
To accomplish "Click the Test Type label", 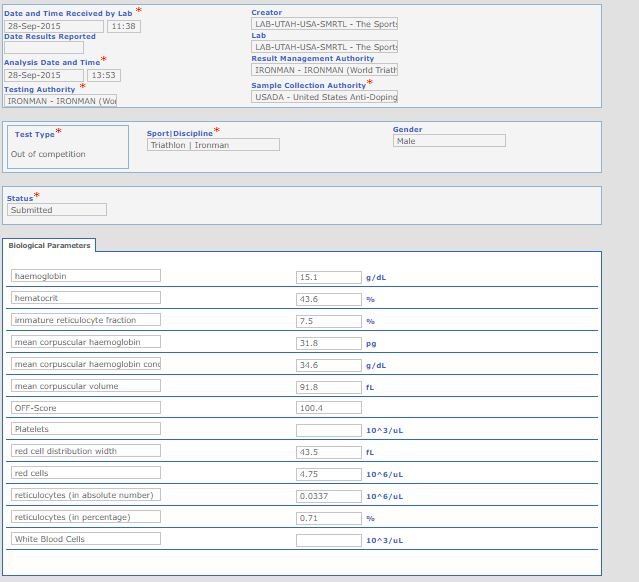I will click(35, 134).
